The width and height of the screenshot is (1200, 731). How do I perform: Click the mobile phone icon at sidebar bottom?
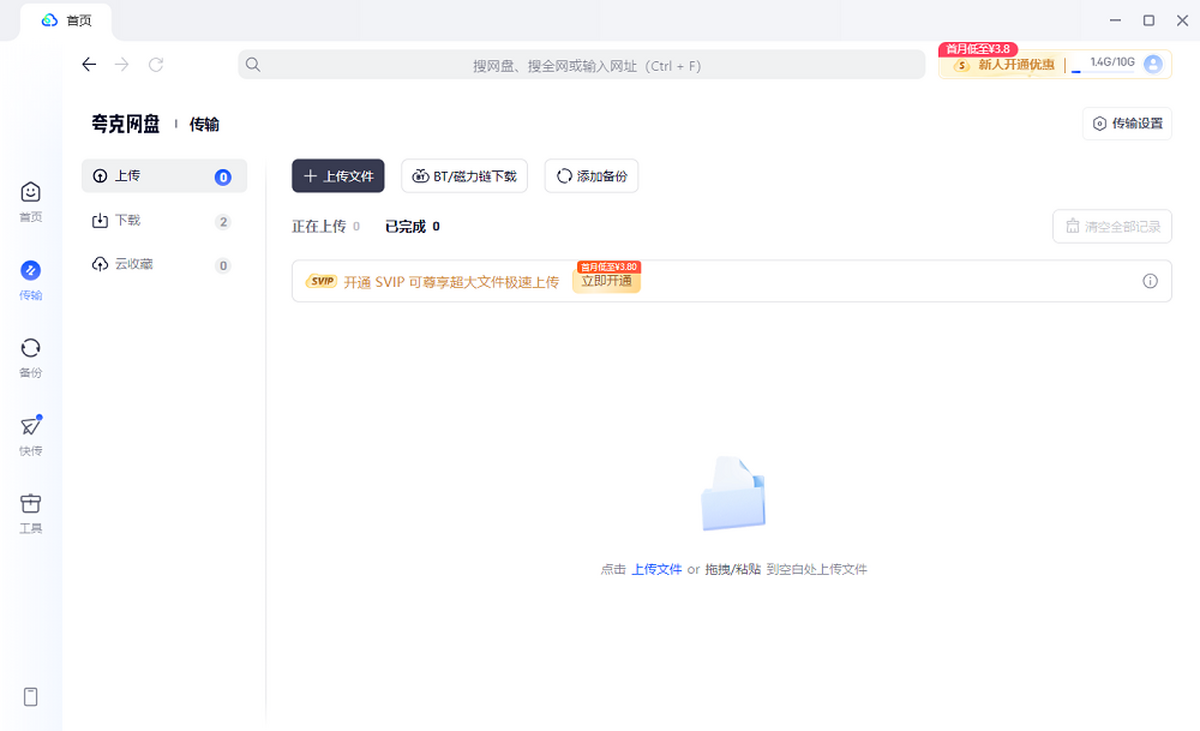[x=31, y=697]
